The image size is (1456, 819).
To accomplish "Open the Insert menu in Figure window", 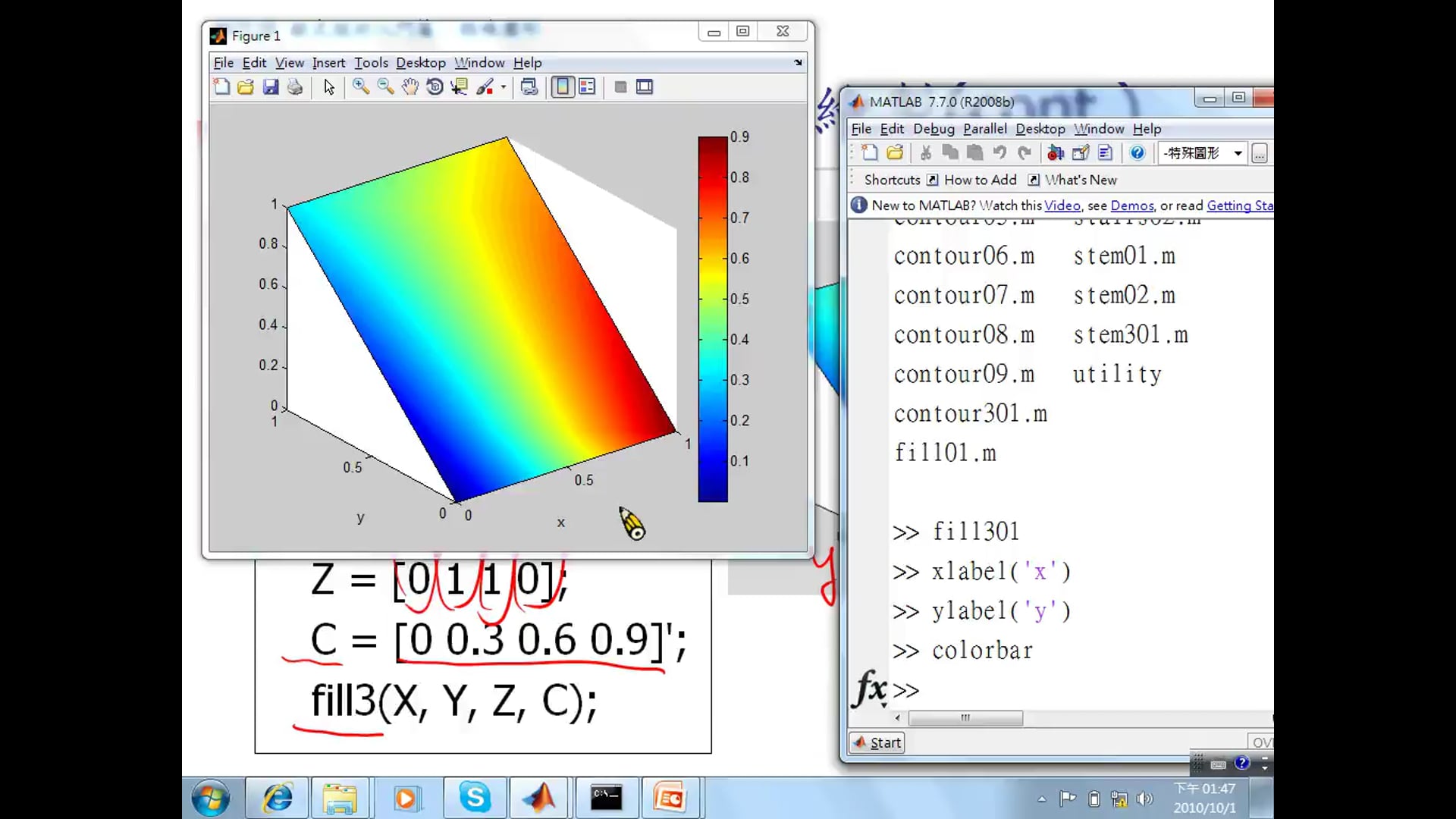I will pos(328,63).
